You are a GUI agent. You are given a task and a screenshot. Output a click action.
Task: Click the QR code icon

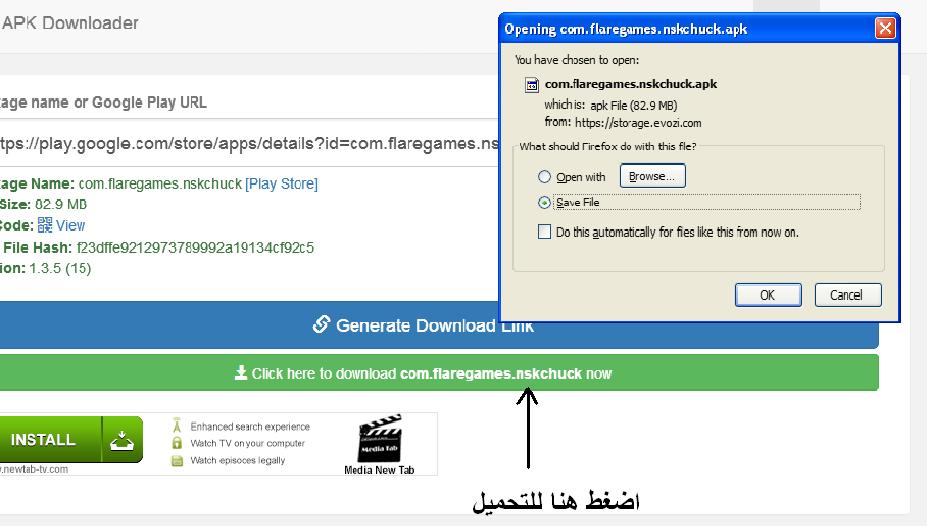tap(44, 226)
